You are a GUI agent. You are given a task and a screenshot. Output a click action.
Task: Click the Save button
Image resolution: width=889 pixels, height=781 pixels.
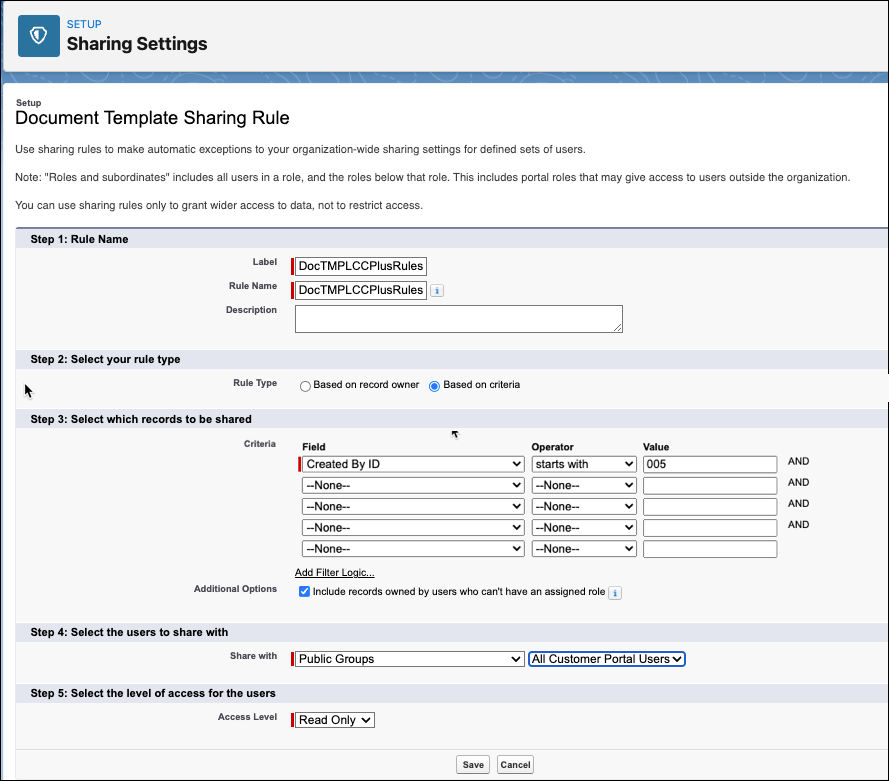473,765
